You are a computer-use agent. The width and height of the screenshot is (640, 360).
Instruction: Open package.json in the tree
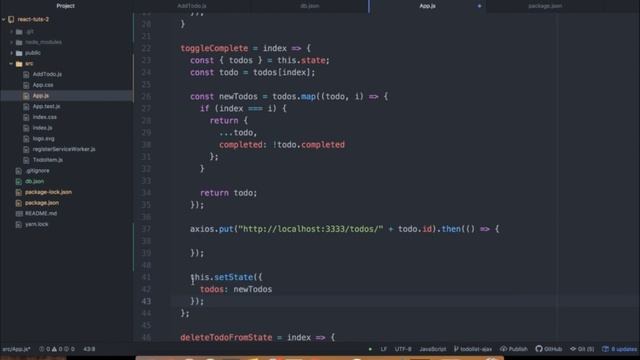pos(42,203)
